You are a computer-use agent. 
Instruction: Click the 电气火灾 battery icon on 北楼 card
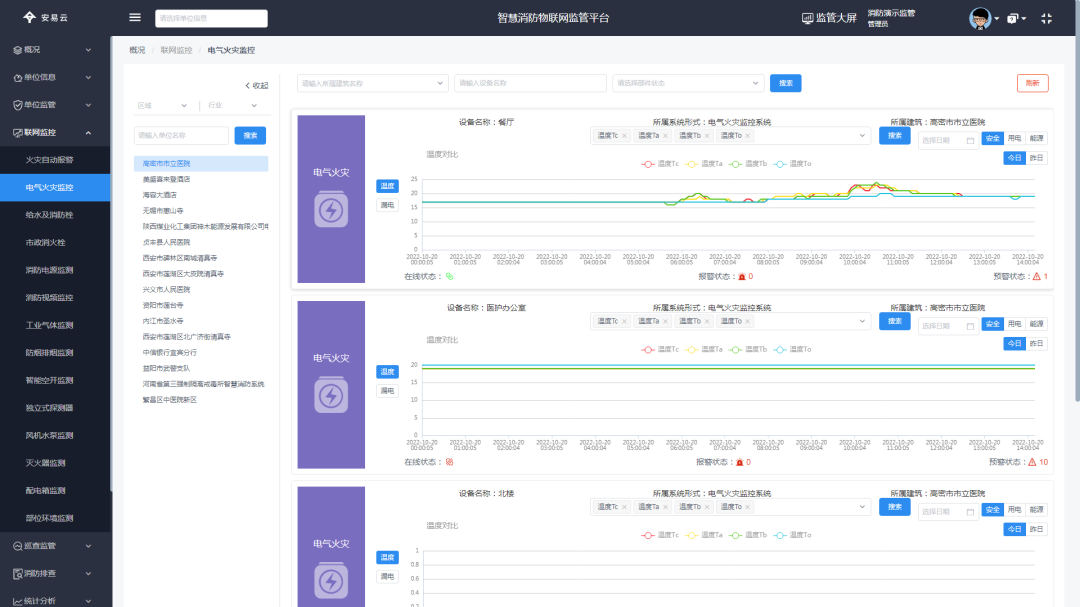point(331,581)
